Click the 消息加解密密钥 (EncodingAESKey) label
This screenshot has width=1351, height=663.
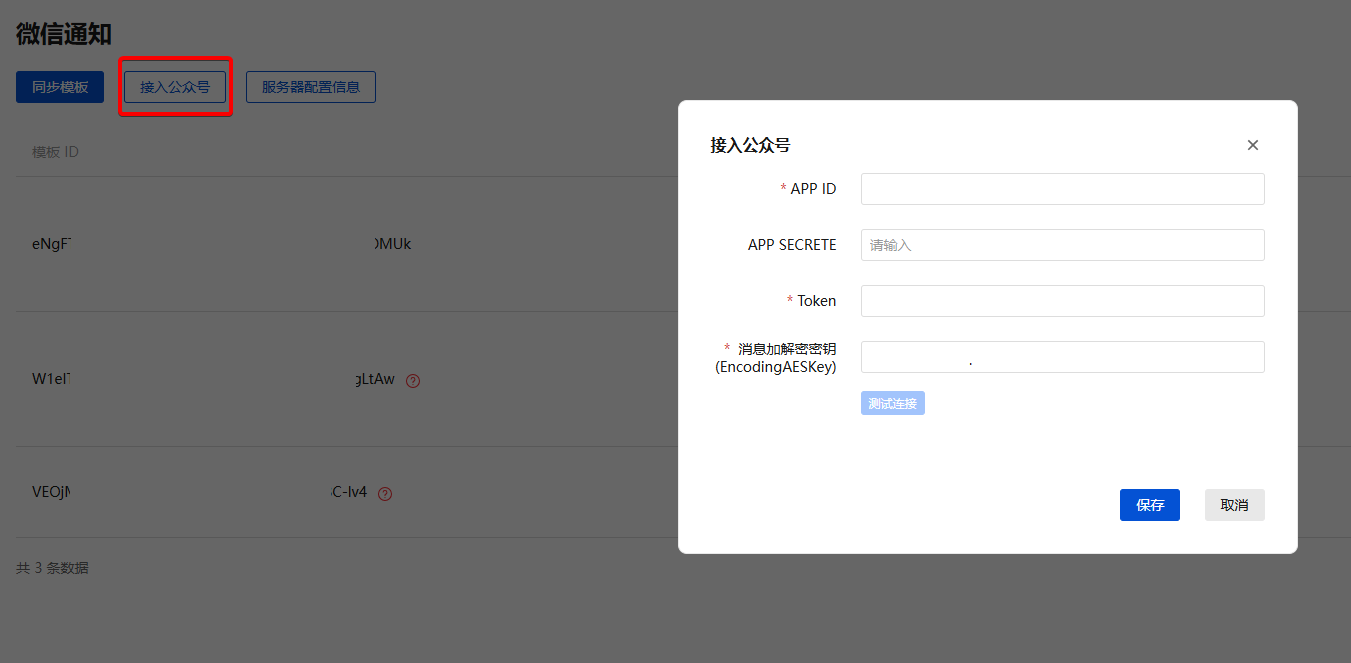[776, 358]
